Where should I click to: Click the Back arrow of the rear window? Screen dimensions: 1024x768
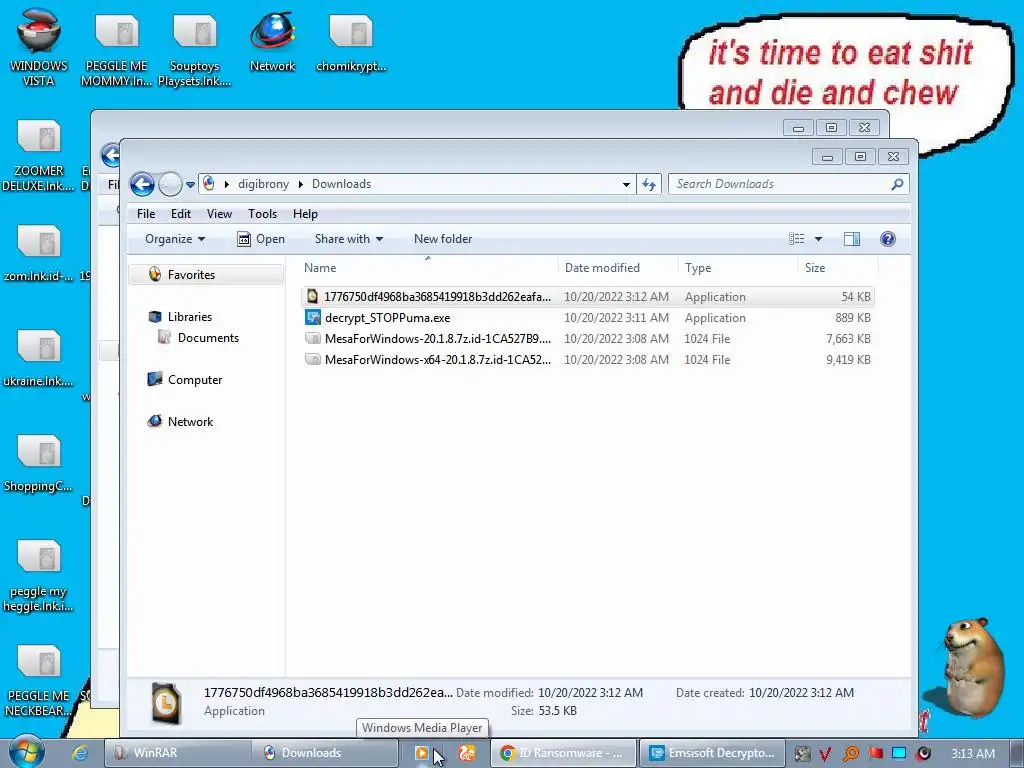point(110,155)
